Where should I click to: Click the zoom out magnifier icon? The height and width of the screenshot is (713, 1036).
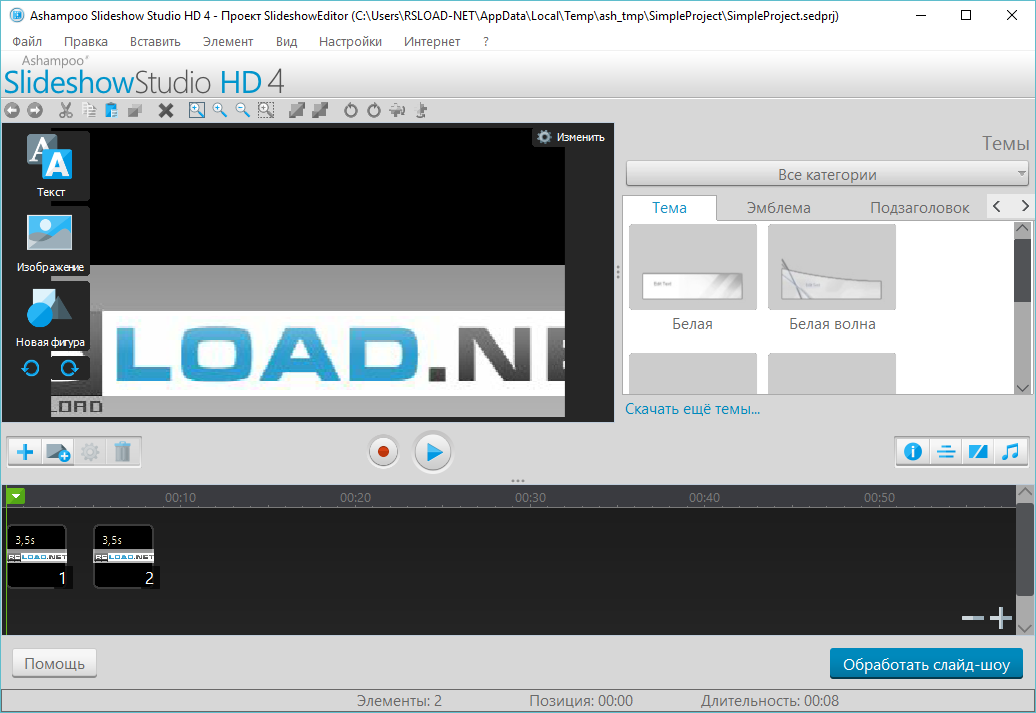pos(243,110)
